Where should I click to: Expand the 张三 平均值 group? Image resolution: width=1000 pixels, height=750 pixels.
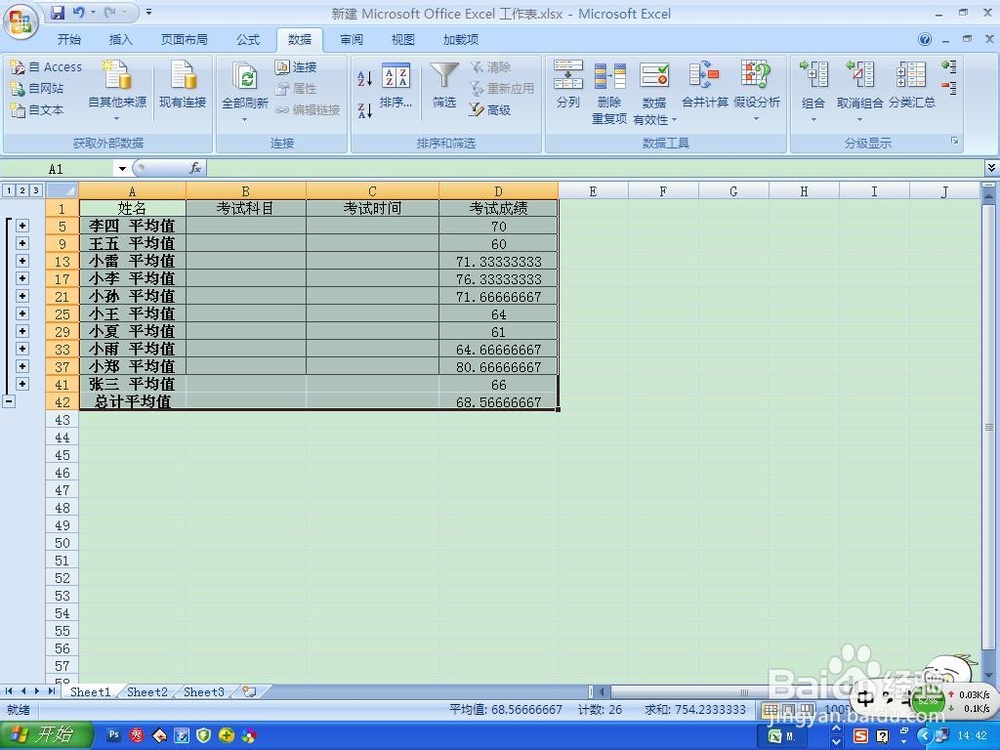(x=22, y=384)
